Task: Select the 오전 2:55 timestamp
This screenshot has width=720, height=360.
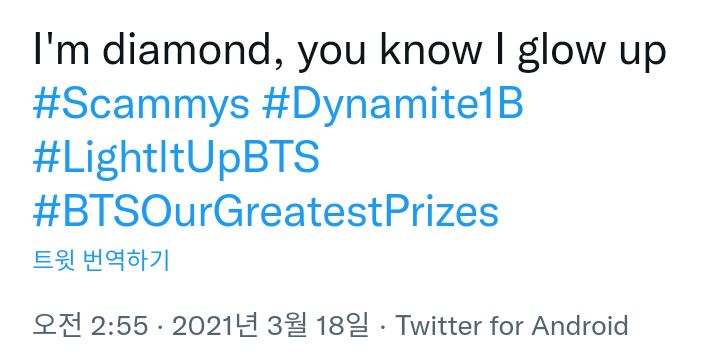Action: click(x=90, y=326)
